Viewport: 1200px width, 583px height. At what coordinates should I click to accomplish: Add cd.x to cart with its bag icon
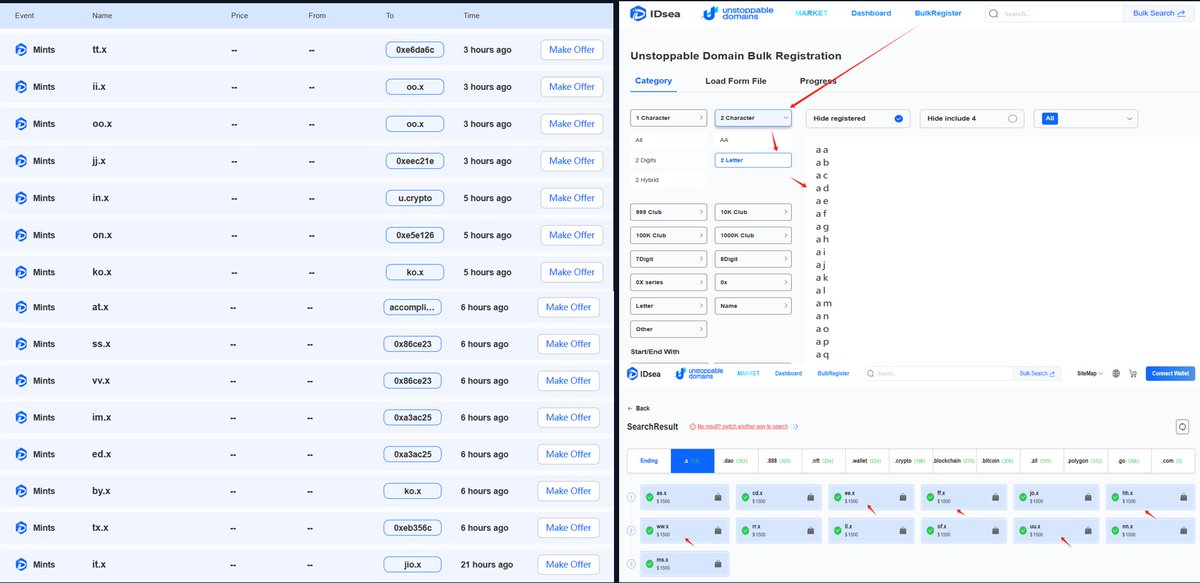tap(811, 497)
